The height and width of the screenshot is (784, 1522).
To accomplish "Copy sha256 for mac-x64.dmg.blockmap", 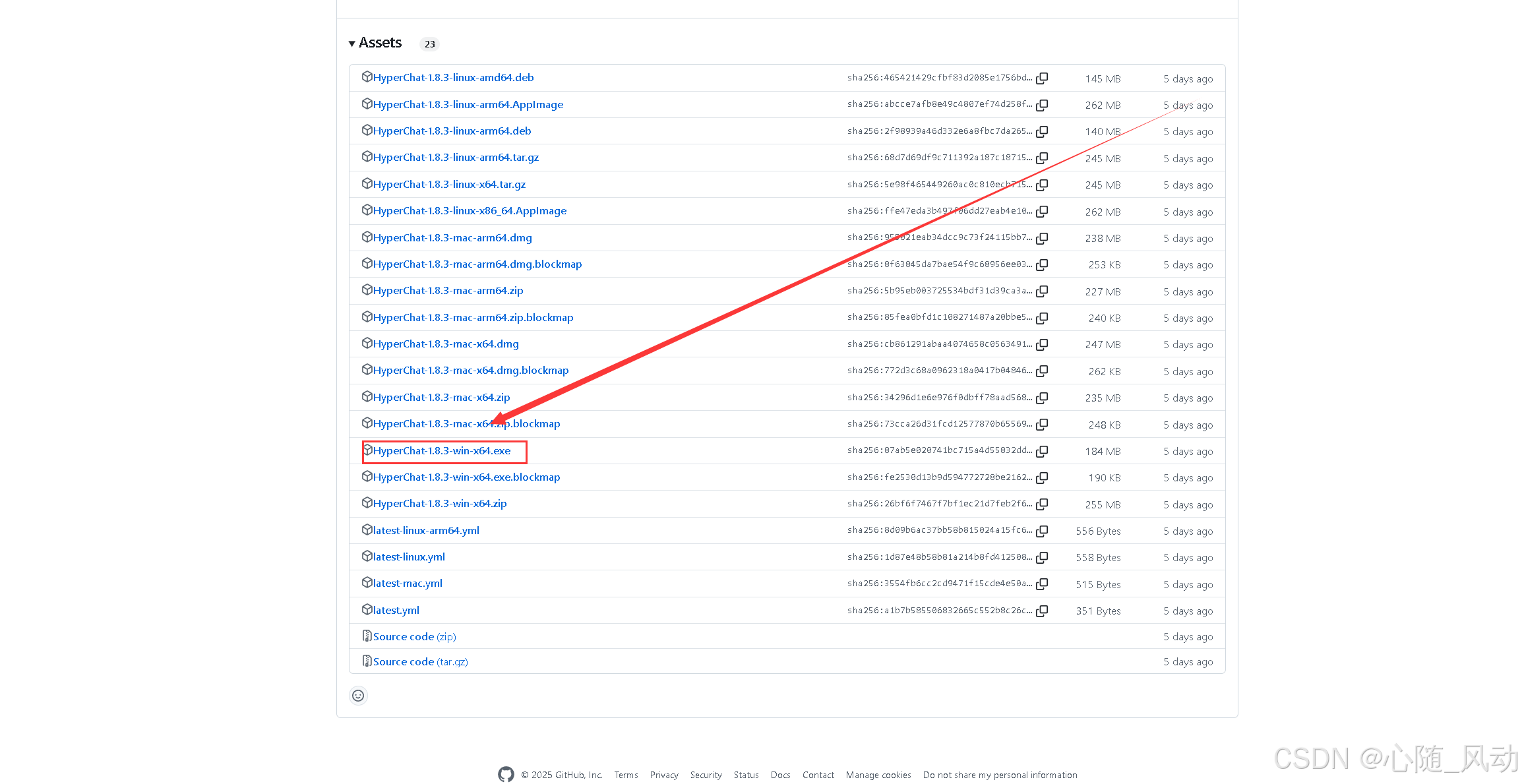I will coord(1042,371).
